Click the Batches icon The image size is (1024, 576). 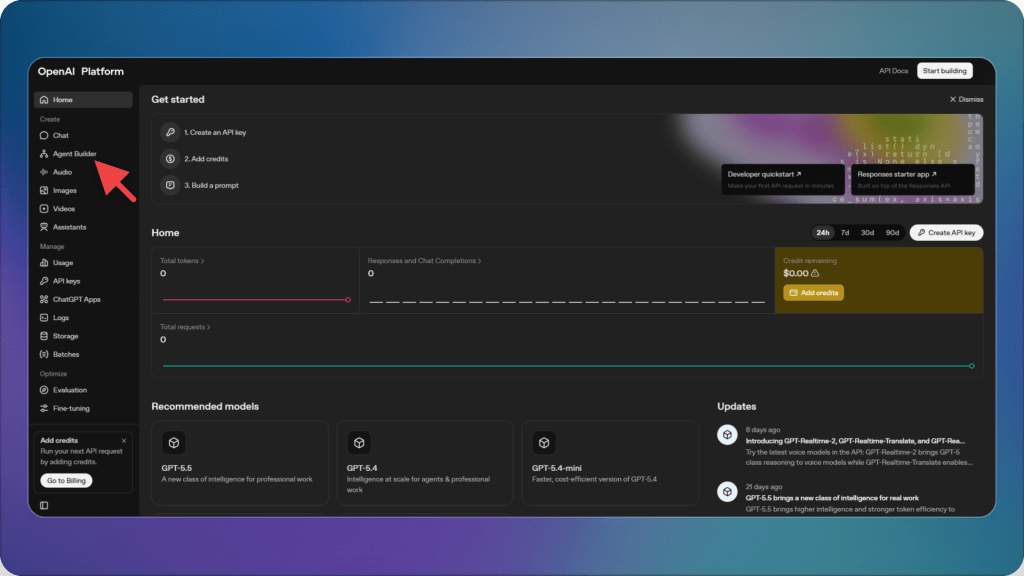point(44,354)
